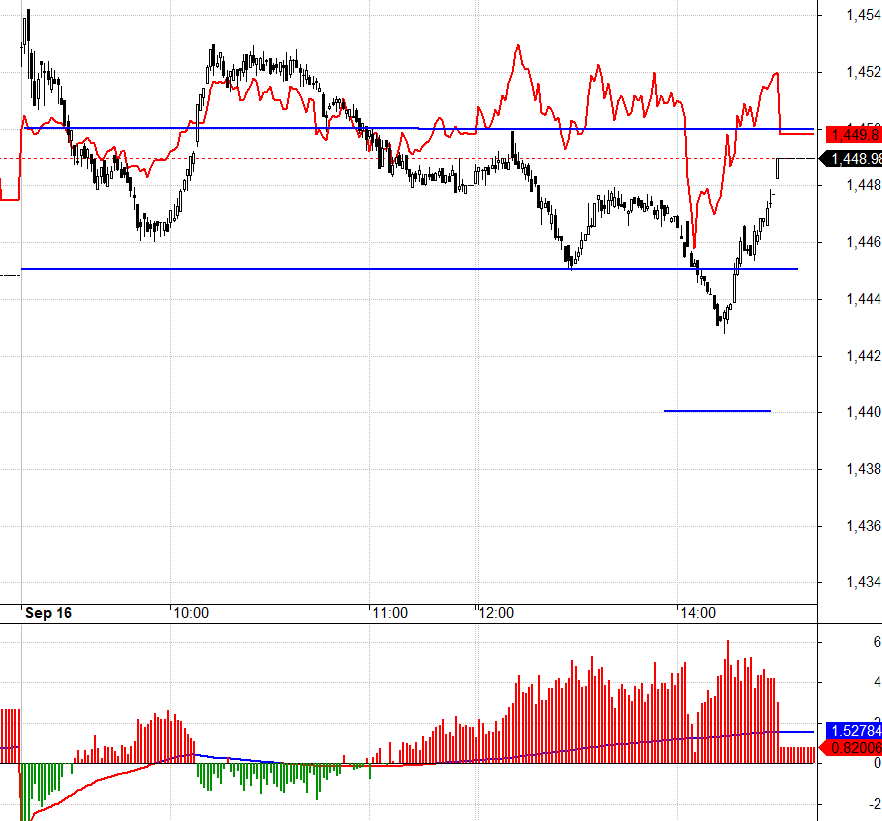This screenshot has width=882, height=821.
Task: Select the blue 1.52784 indicator value label
Action: tap(849, 731)
